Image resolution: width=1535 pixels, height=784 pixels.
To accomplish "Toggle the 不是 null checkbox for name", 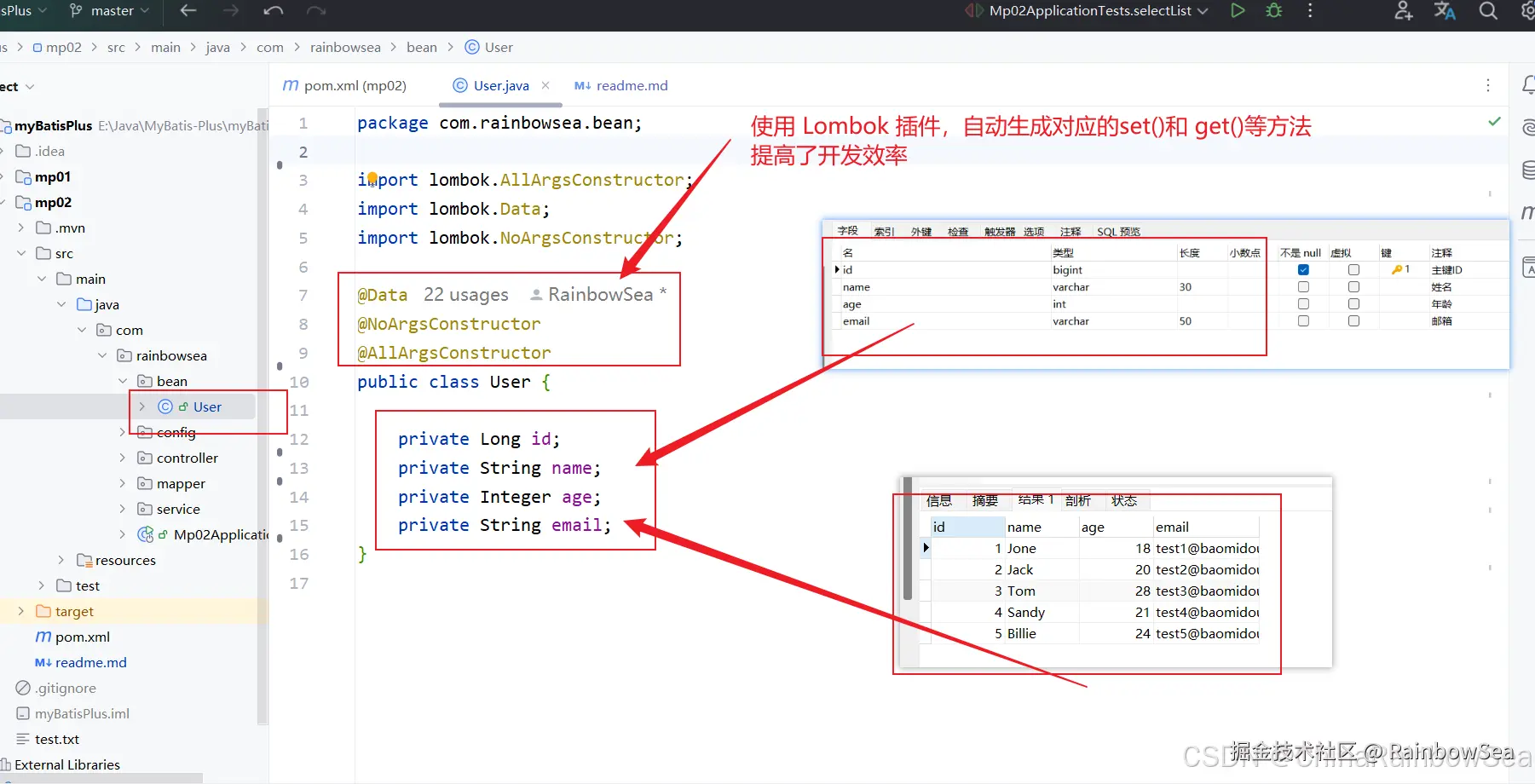I will pos(1303,287).
